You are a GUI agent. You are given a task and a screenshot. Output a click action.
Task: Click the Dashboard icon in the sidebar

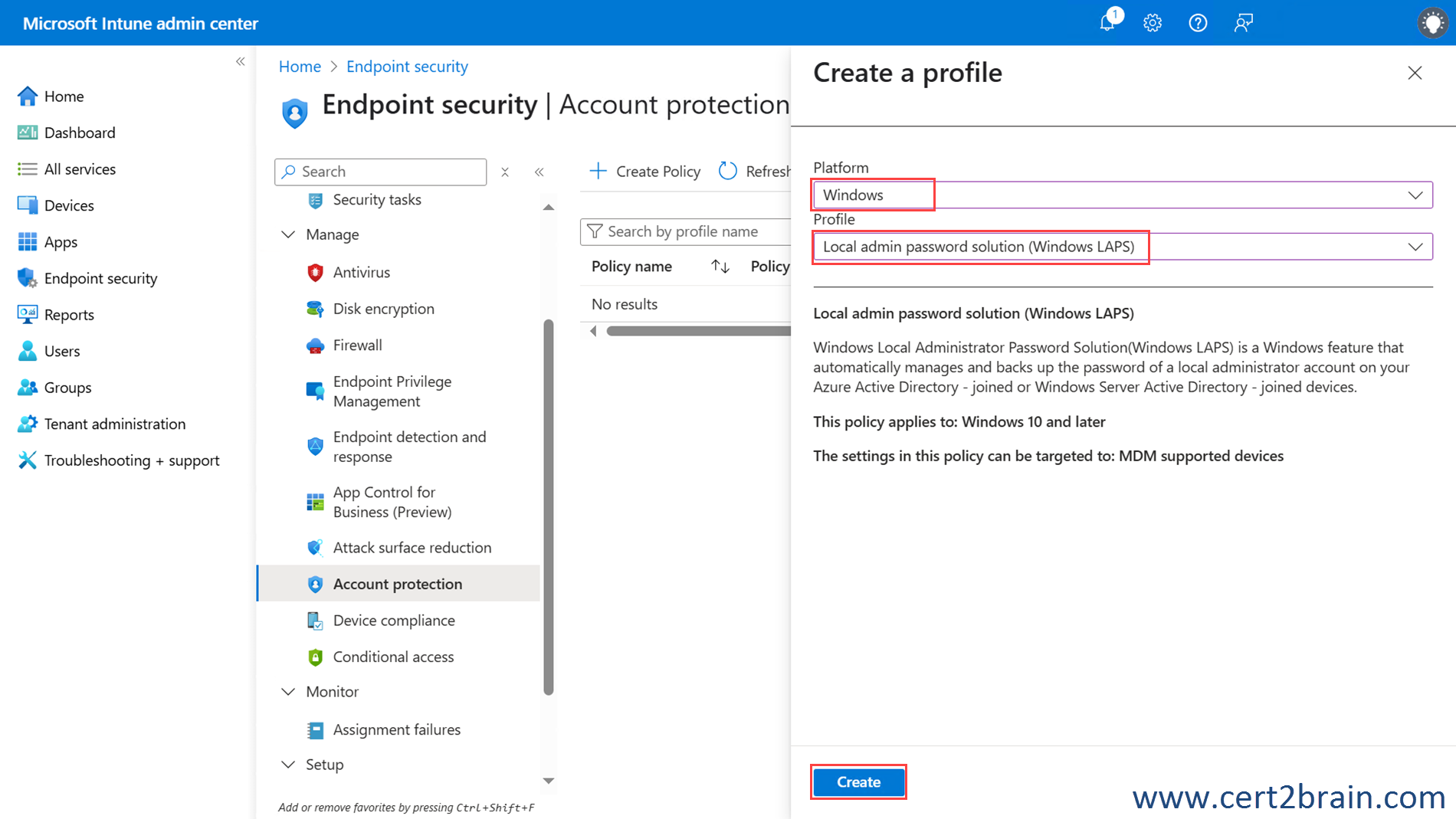pos(28,133)
